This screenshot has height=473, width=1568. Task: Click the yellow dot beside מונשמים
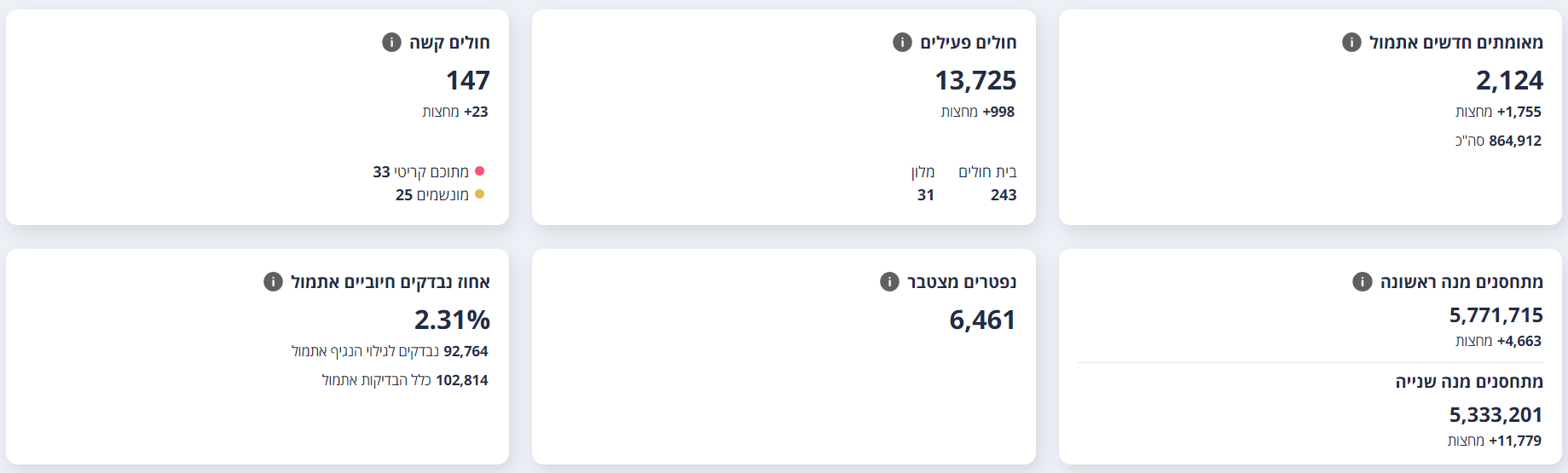(479, 194)
